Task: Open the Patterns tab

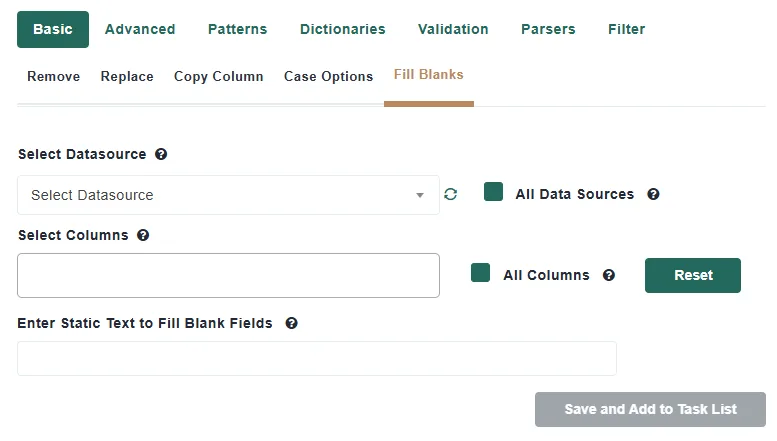Action: tap(237, 29)
